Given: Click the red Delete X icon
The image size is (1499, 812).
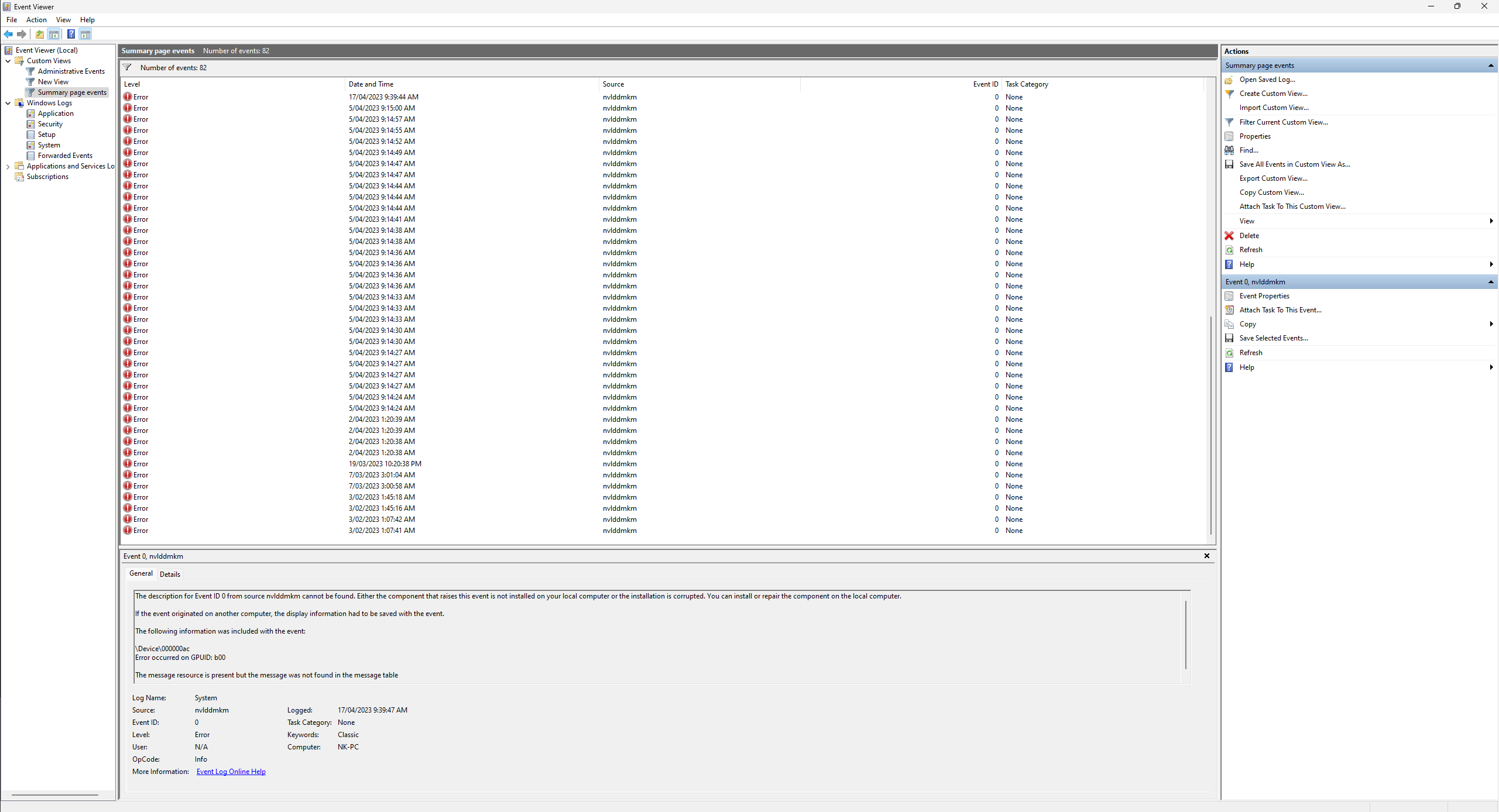Looking at the screenshot, I should click(1229, 236).
